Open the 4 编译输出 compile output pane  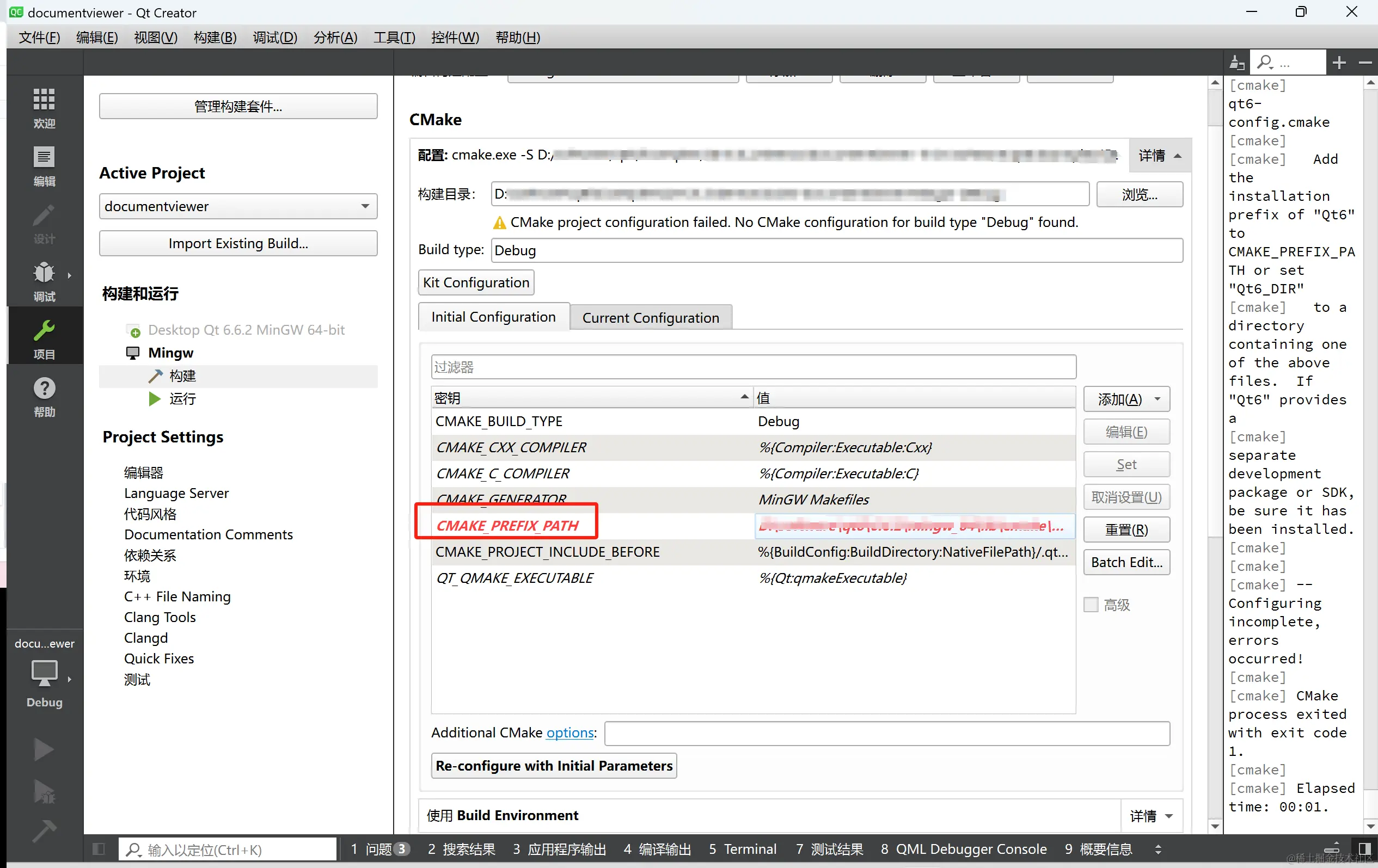point(657,849)
